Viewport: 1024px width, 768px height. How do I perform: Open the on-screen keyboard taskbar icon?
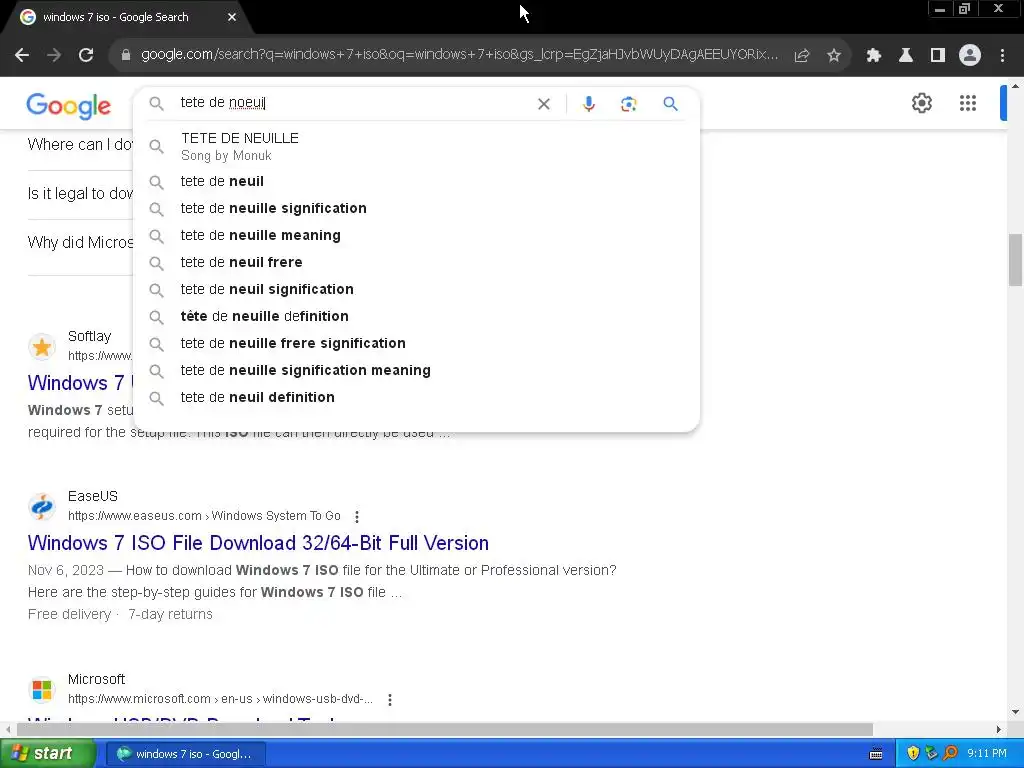click(876, 754)
